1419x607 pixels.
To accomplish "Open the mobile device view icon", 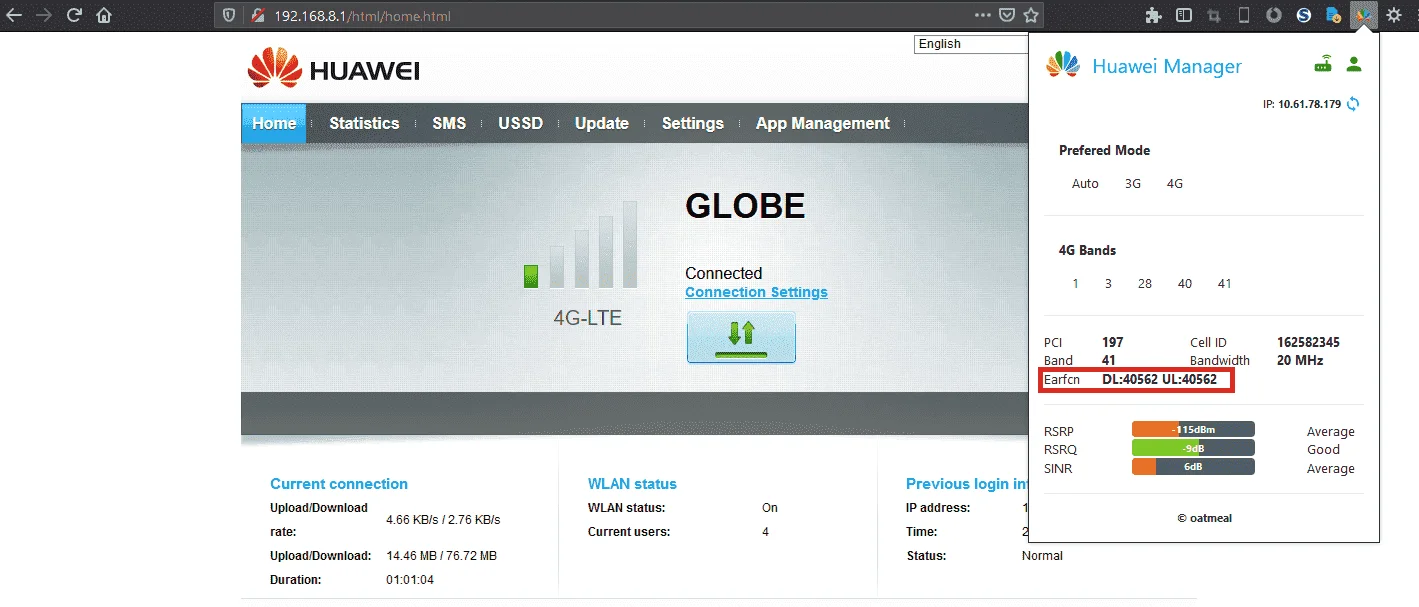I will click(x=1244, y=15).
